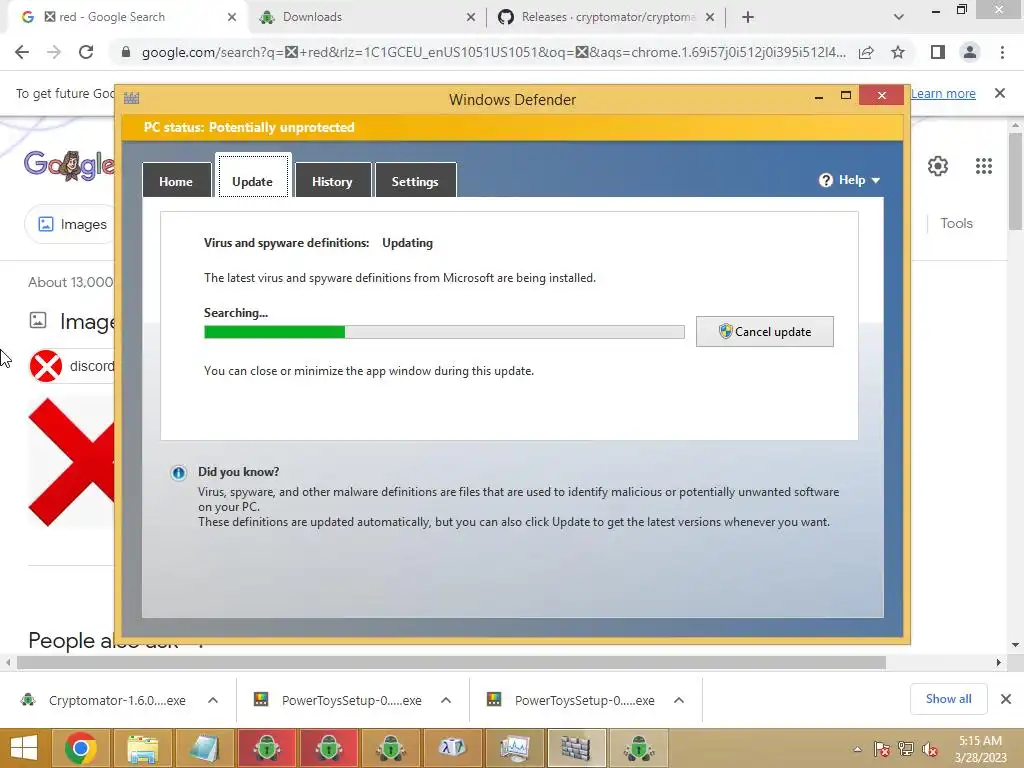
Task: Show all downloads
Action: [948, 699]
